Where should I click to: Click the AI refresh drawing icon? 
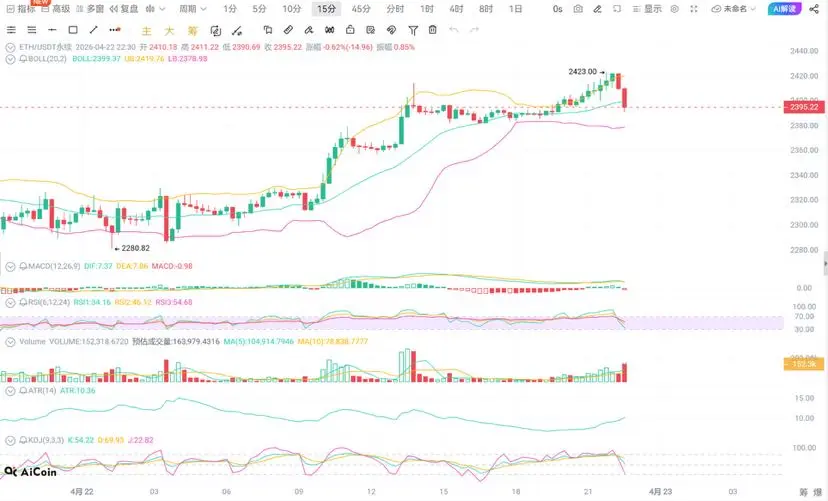[x=215, y=31]
